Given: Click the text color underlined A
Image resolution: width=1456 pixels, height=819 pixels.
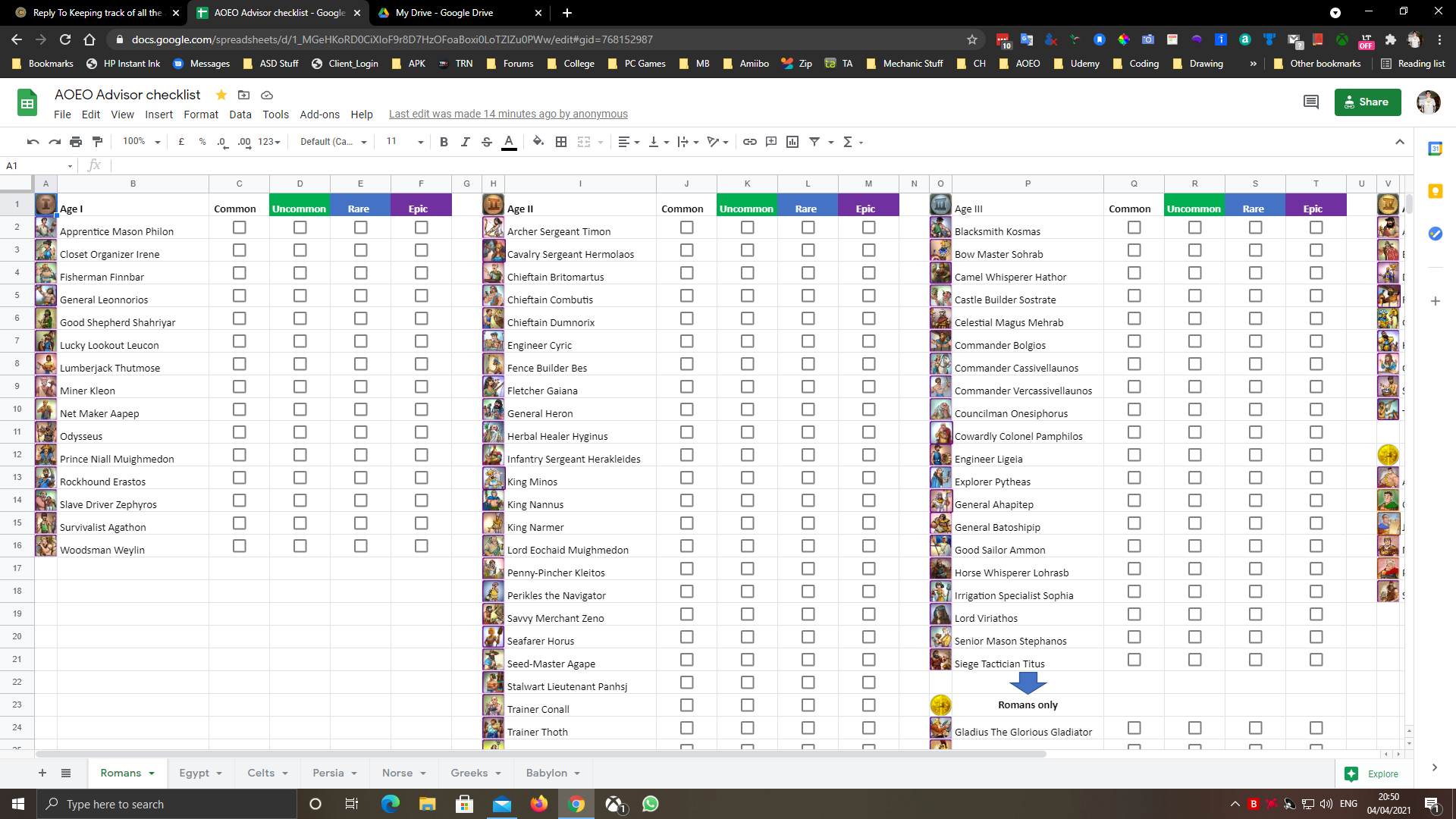Looking at the screenshot, I should point(509,142).
